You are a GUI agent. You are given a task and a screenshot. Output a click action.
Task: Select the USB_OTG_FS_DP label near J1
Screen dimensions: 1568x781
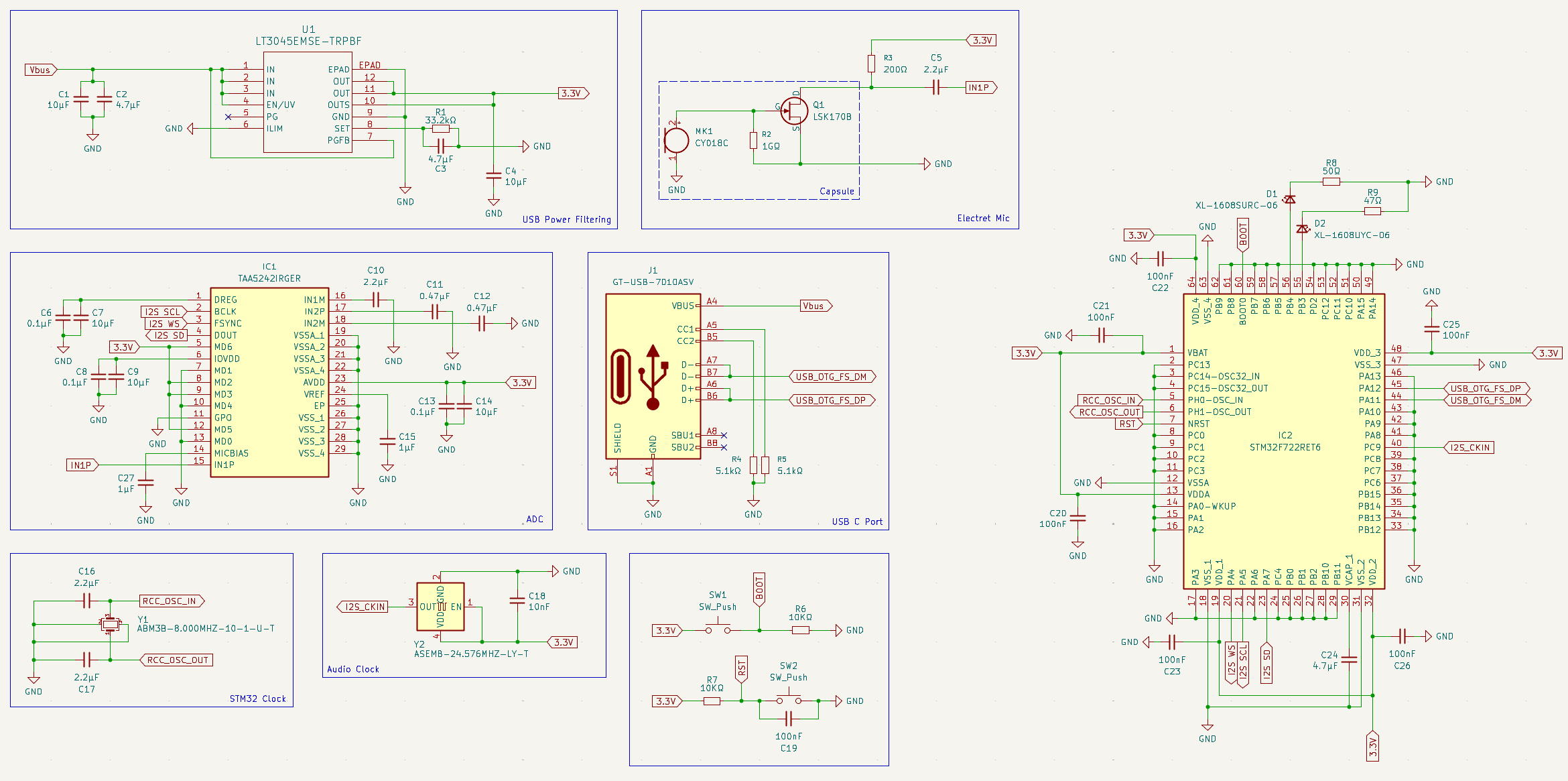pos(831,400)
